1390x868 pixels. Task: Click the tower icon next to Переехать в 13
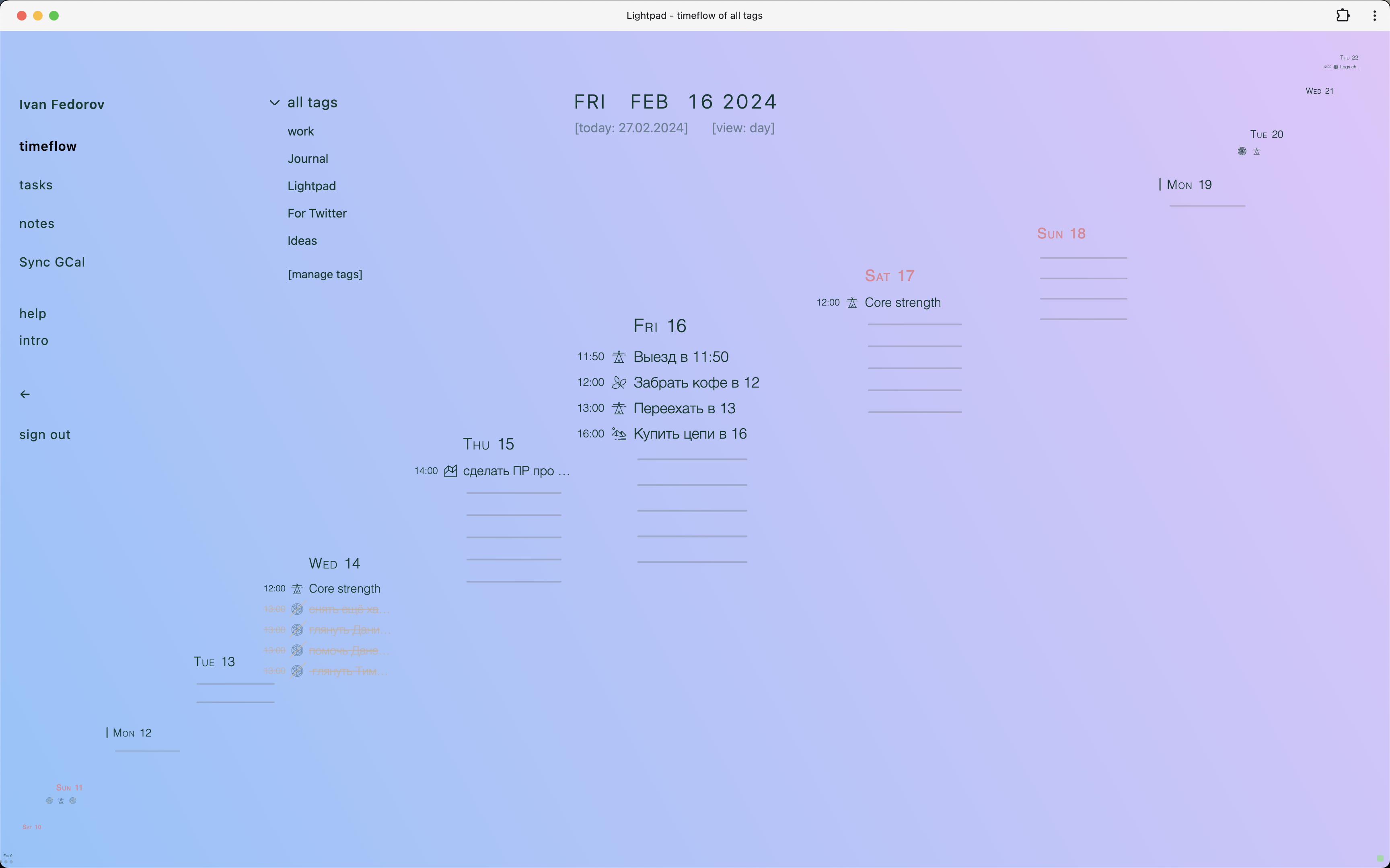coord(618,408)
